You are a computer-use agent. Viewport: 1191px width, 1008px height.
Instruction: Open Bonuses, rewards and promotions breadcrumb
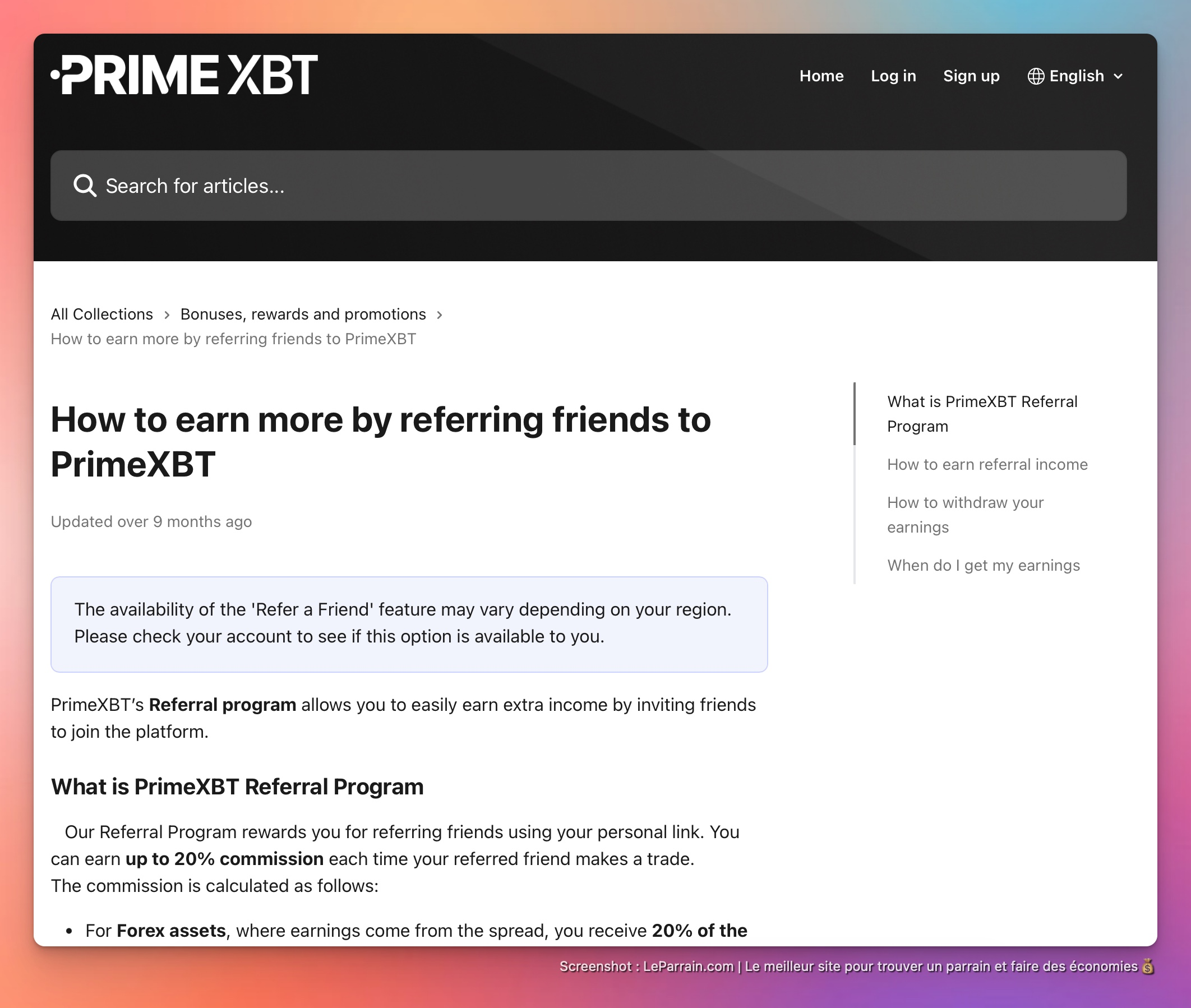click(x=303, y=315)
